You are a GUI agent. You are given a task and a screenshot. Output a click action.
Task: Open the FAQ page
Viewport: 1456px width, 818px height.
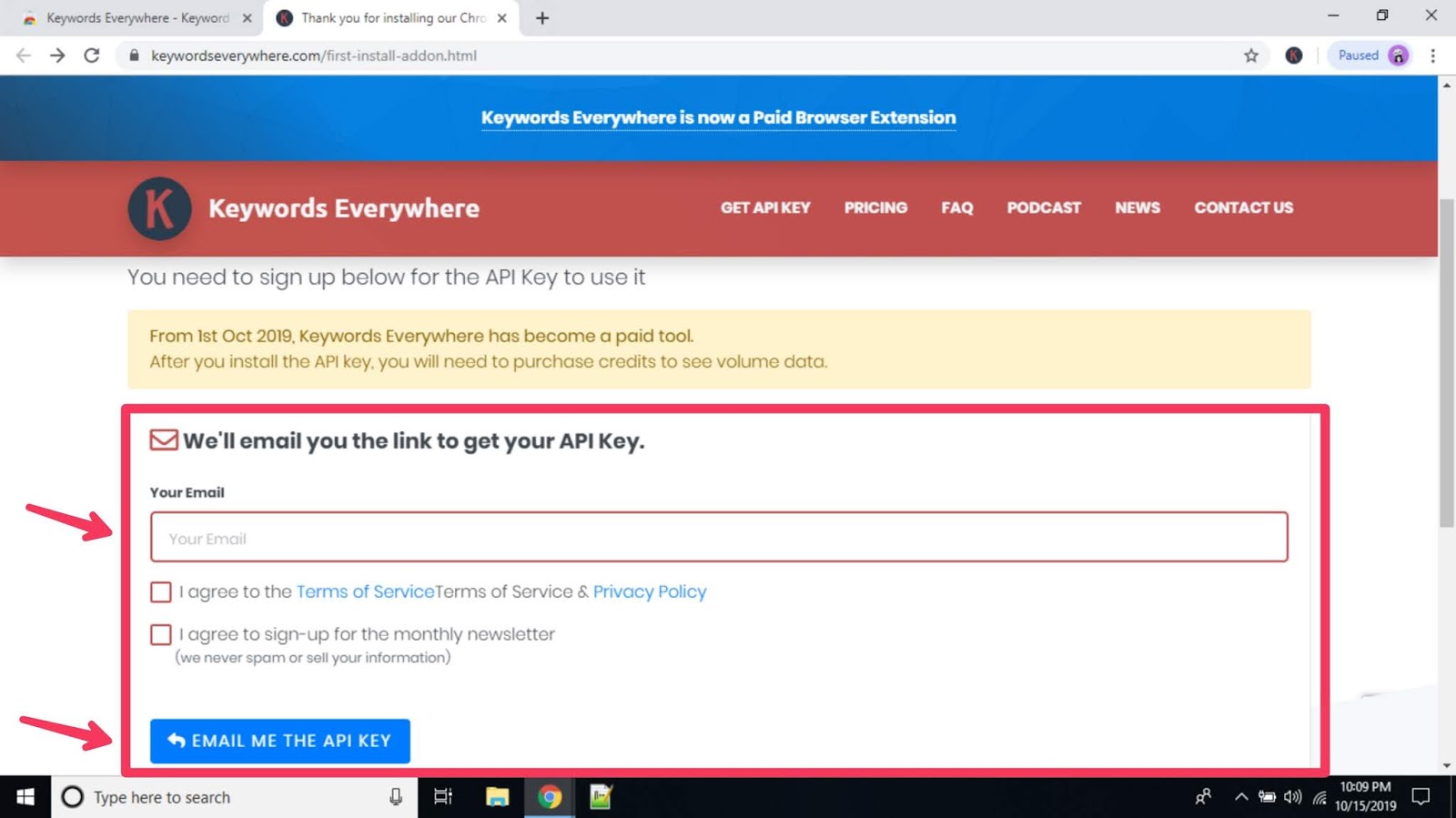tap(957, 207)
